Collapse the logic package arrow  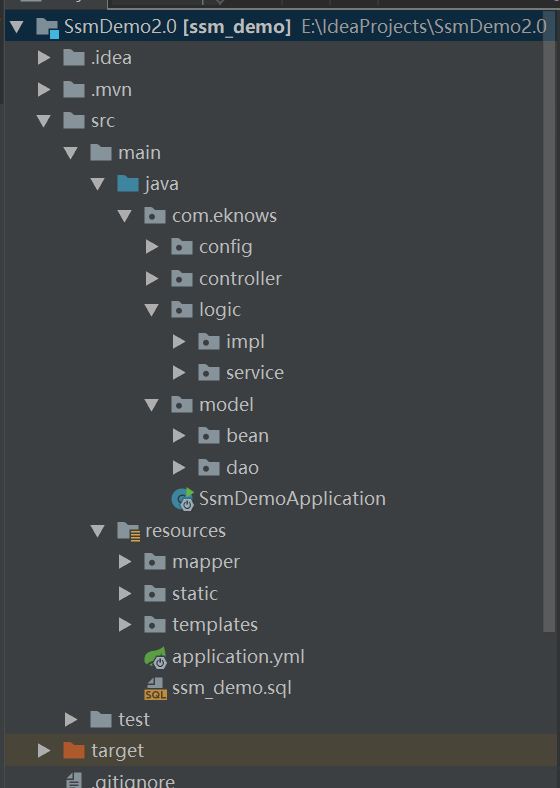pos(152,310)
